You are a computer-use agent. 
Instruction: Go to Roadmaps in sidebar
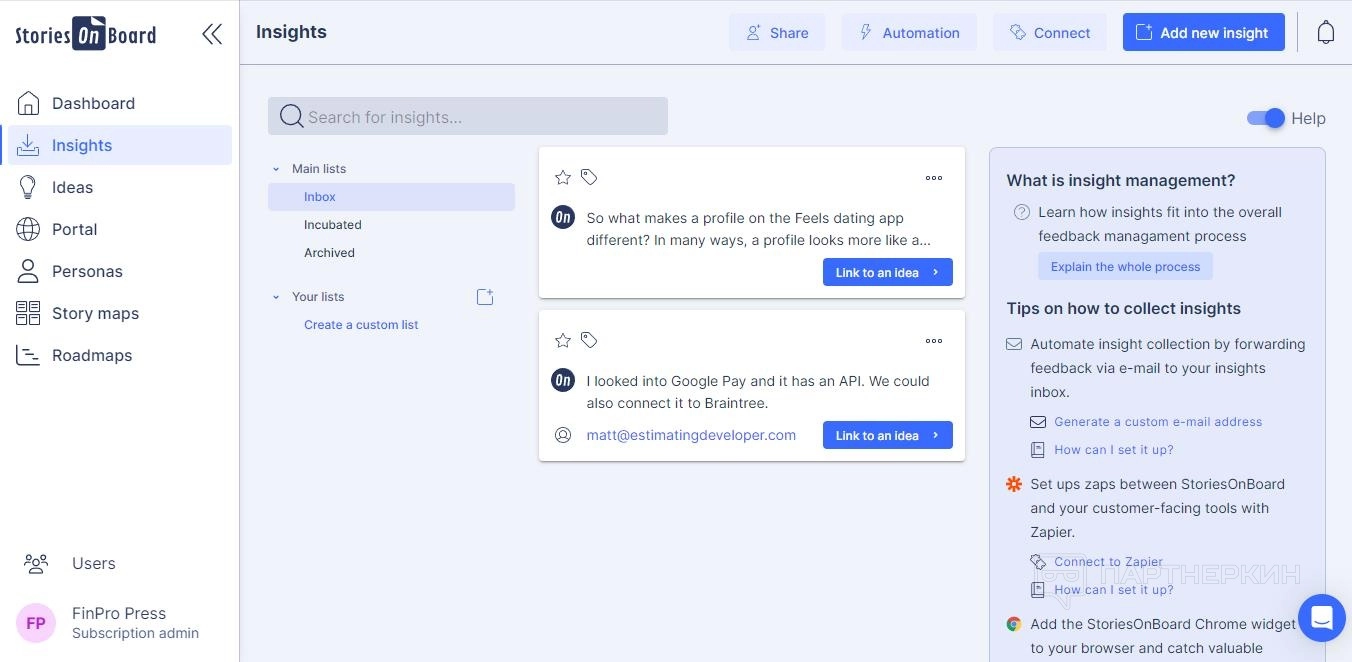tap(92, 355)
